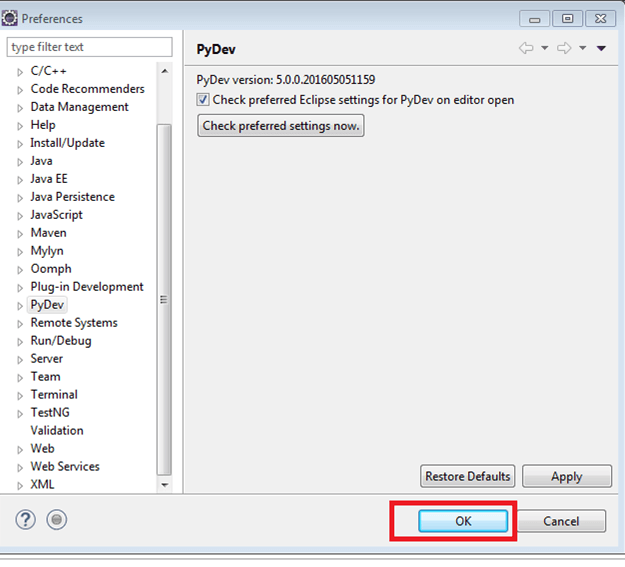Select TestNG preferences category
This screenshot has width=625, height=567.
coord(50,412)
